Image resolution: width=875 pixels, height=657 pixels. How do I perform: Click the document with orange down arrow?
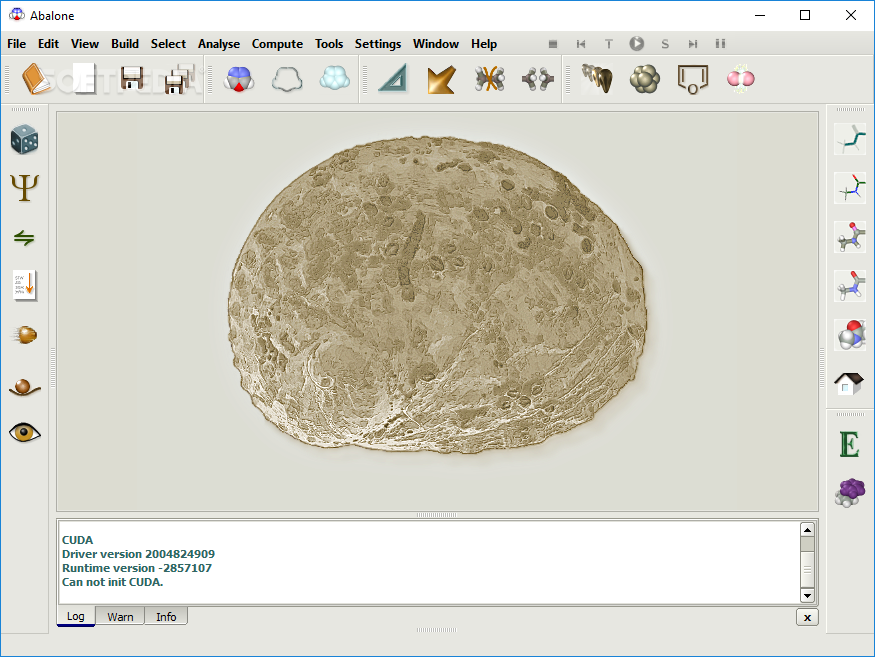pyautogui.click(x=25, y=286)
